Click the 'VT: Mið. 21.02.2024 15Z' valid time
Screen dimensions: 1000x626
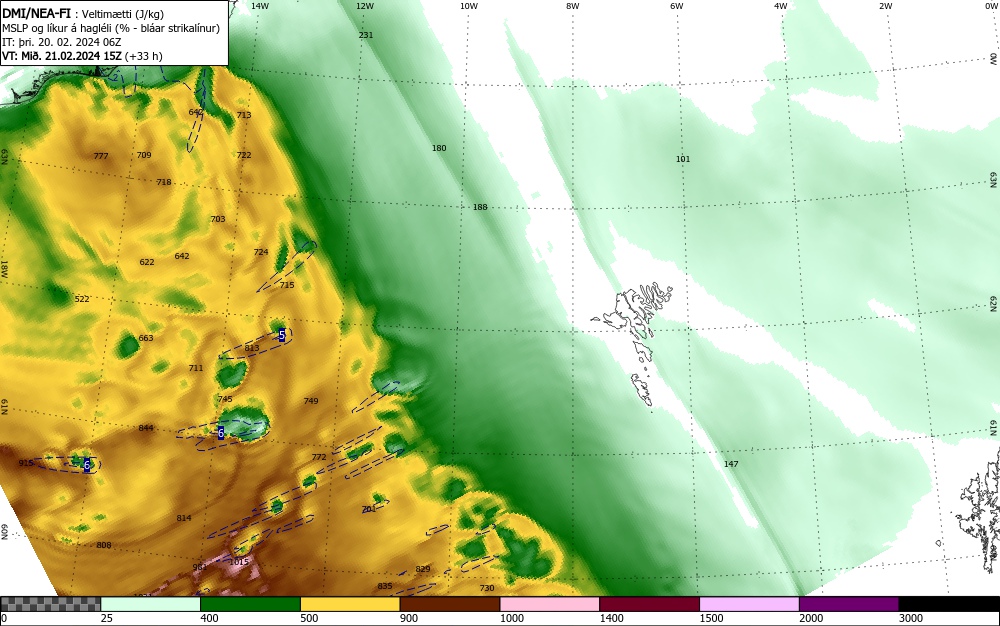[x=62, y=56]
